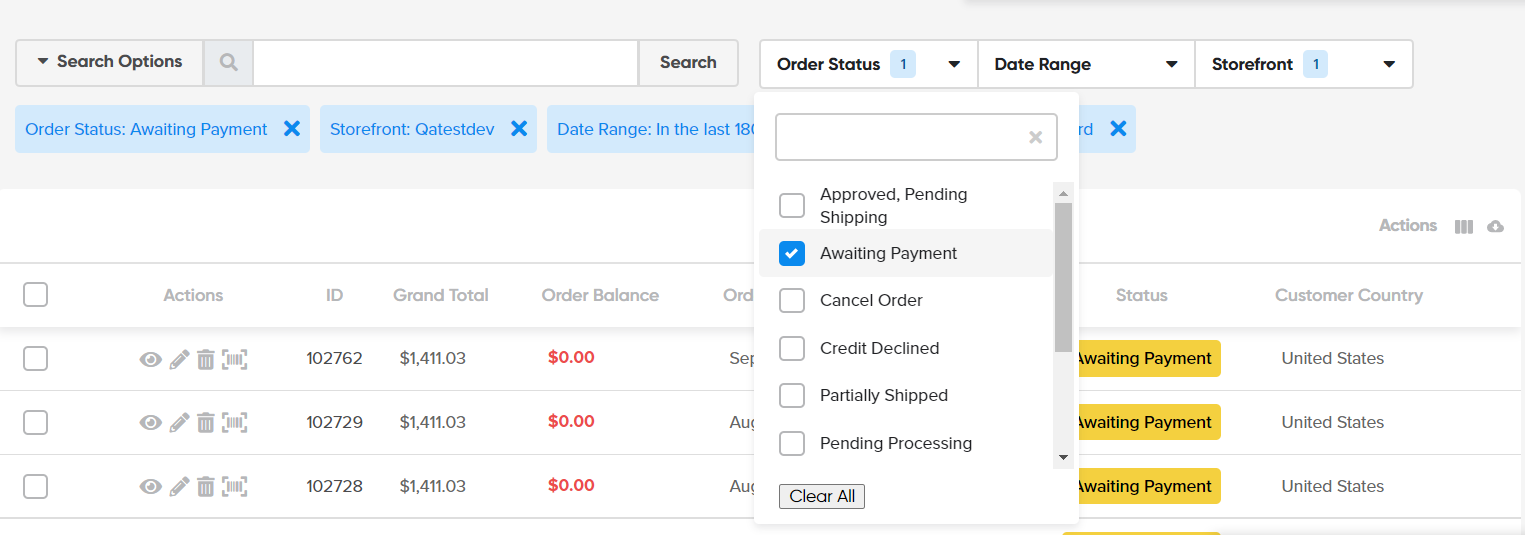Click the scrollbar down arrow in status list
Viewport: 1525px width, 535px height.
[1063, 457]
